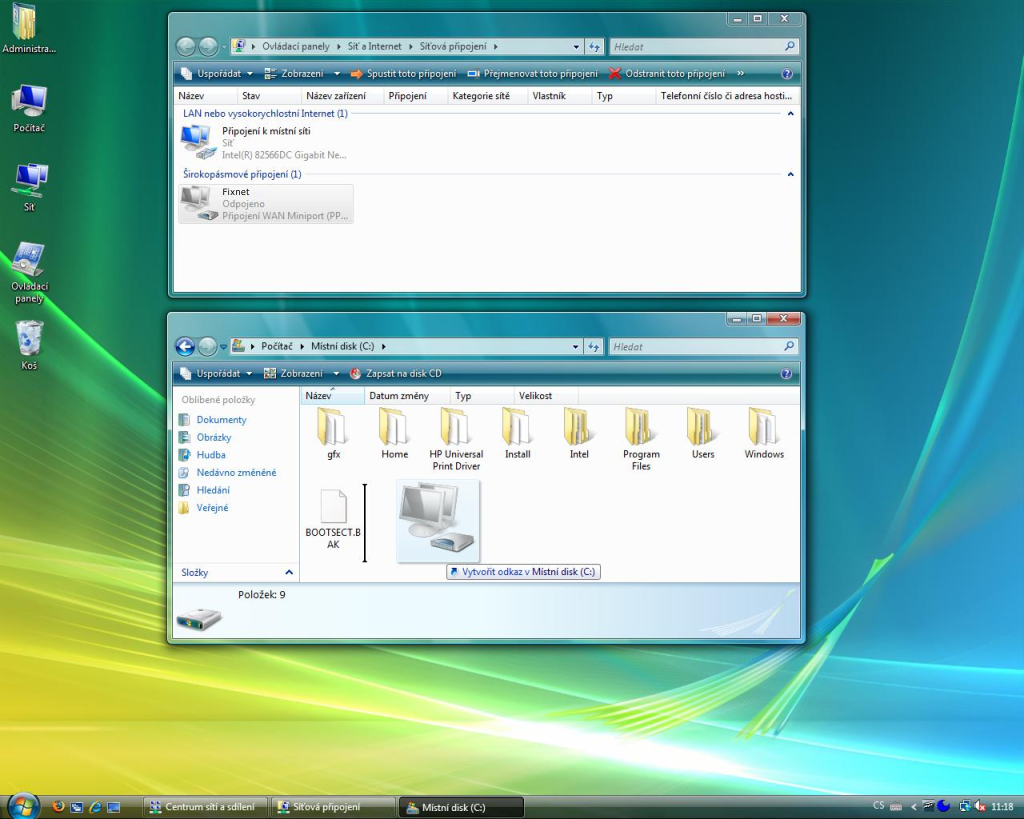1024x819 pixels.
Task: Sort by the Datum změny column
Action: pos(408,396)
